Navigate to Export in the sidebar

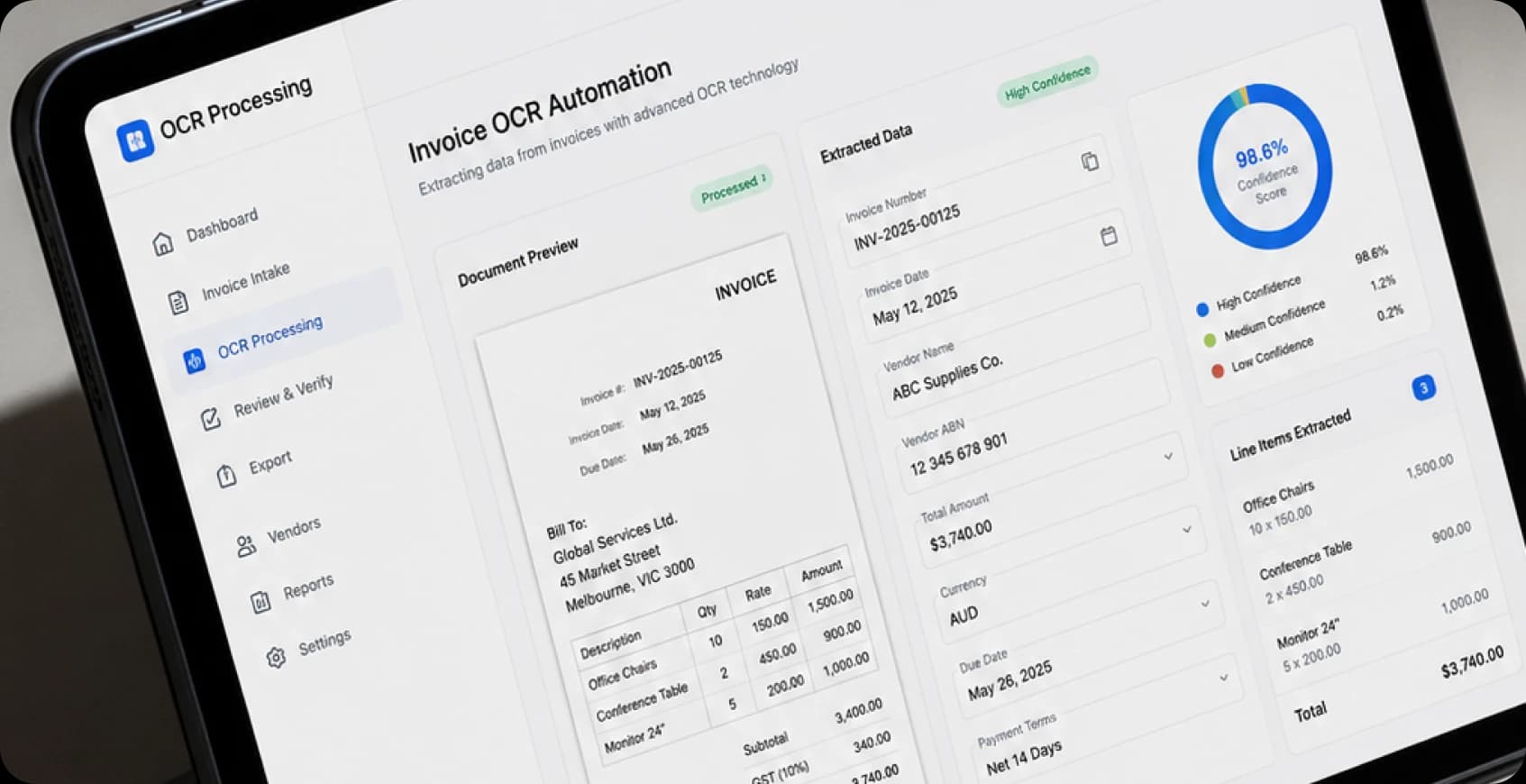point(270,462)
